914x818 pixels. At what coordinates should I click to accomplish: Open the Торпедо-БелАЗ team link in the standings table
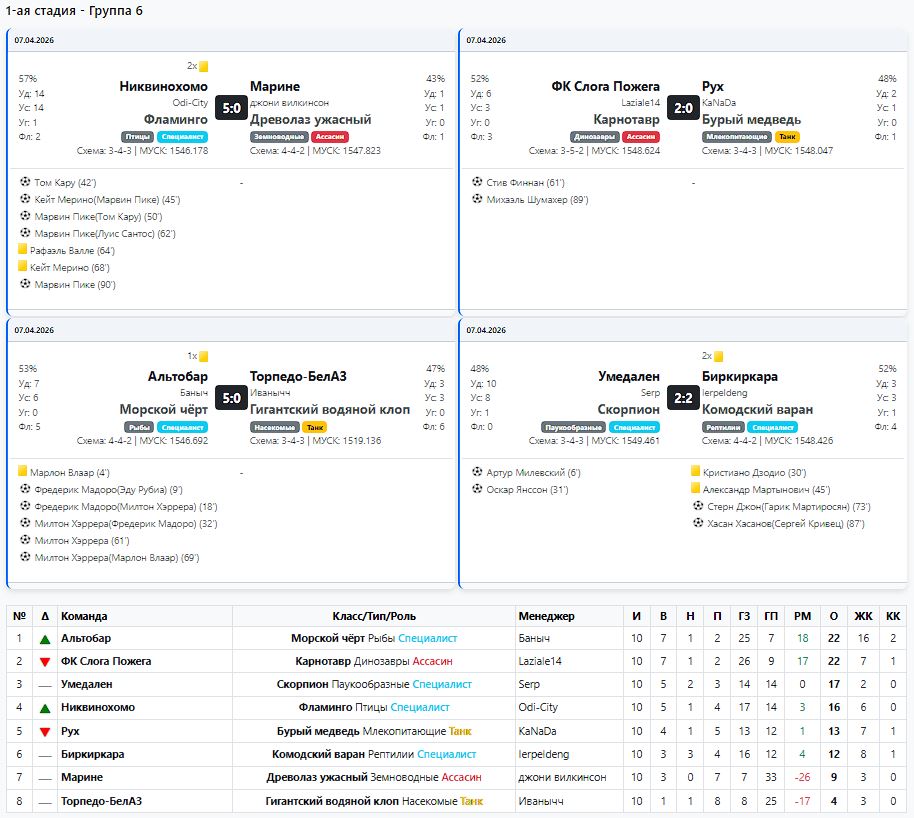click(x=101, y=801)
